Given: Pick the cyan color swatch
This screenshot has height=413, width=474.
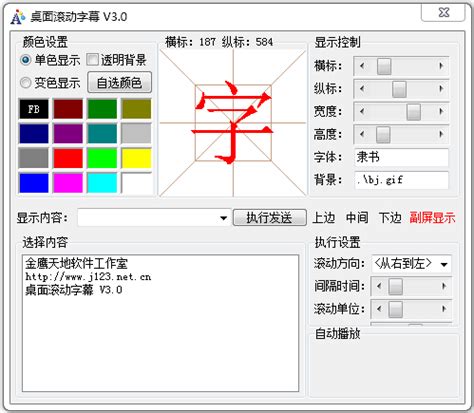Looking at the screenshot, I should click(x=102, y=183).
